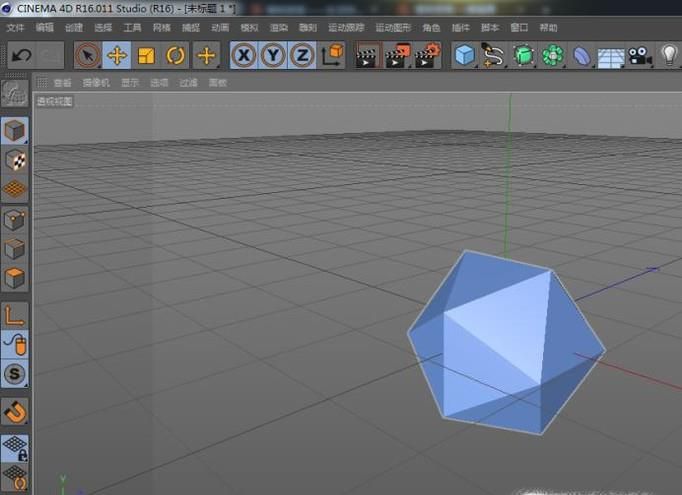Open the 渲染 (Render) menu

tap(278, 28)
